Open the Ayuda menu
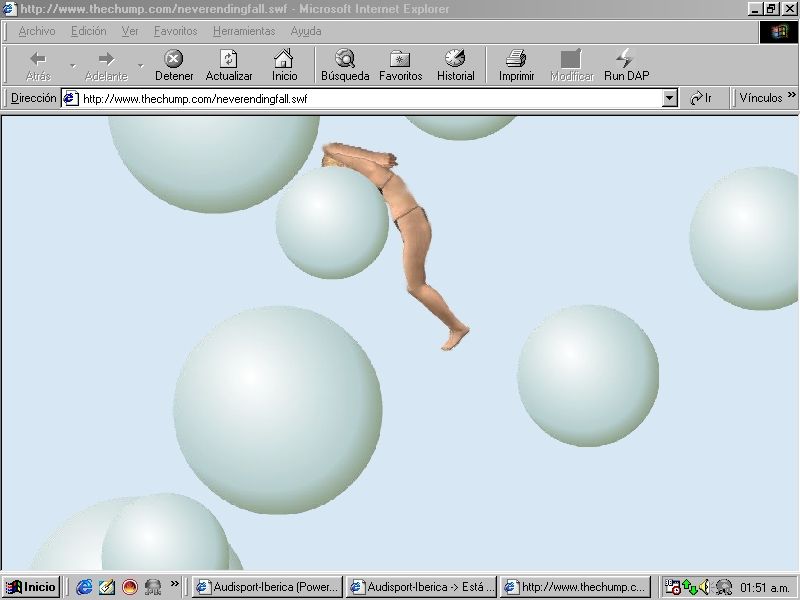This screenshot has width=800, height=600. 306,31
